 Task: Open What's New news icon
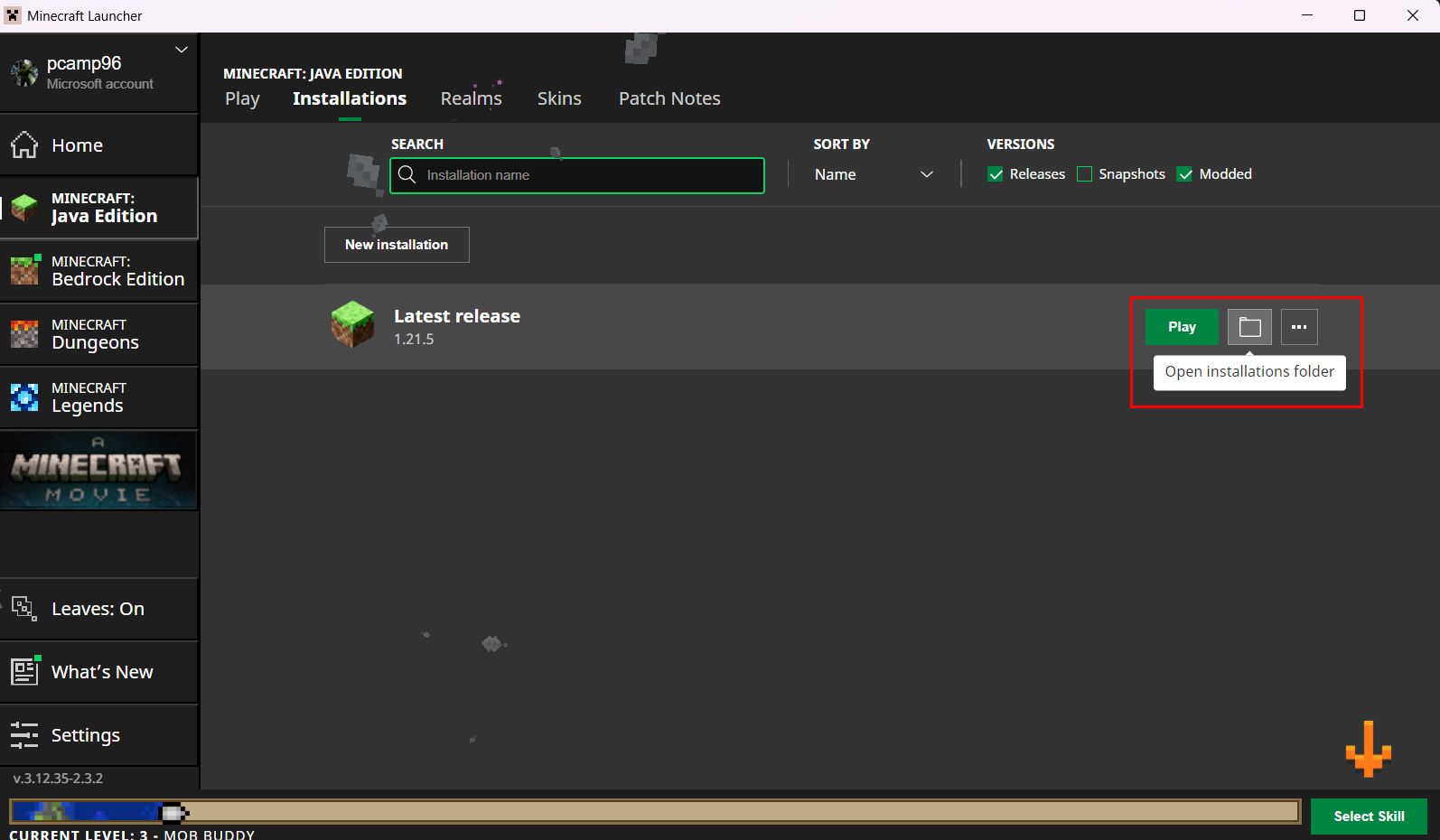click(x=24, y=671)
